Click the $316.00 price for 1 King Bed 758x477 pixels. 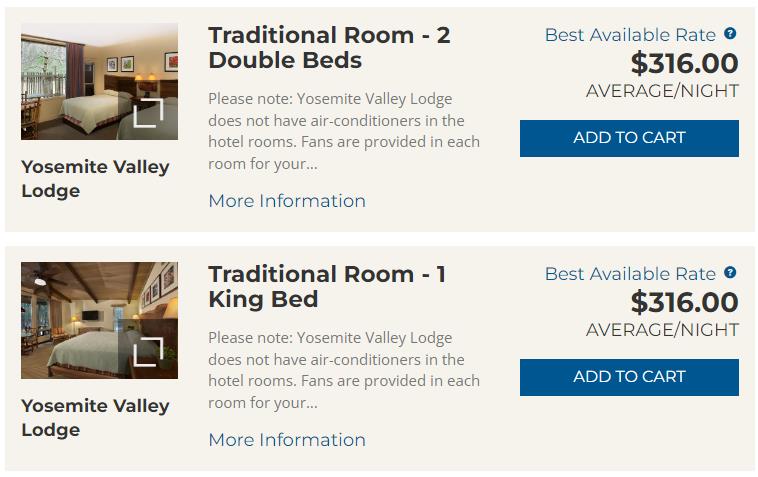click(685, 303)
